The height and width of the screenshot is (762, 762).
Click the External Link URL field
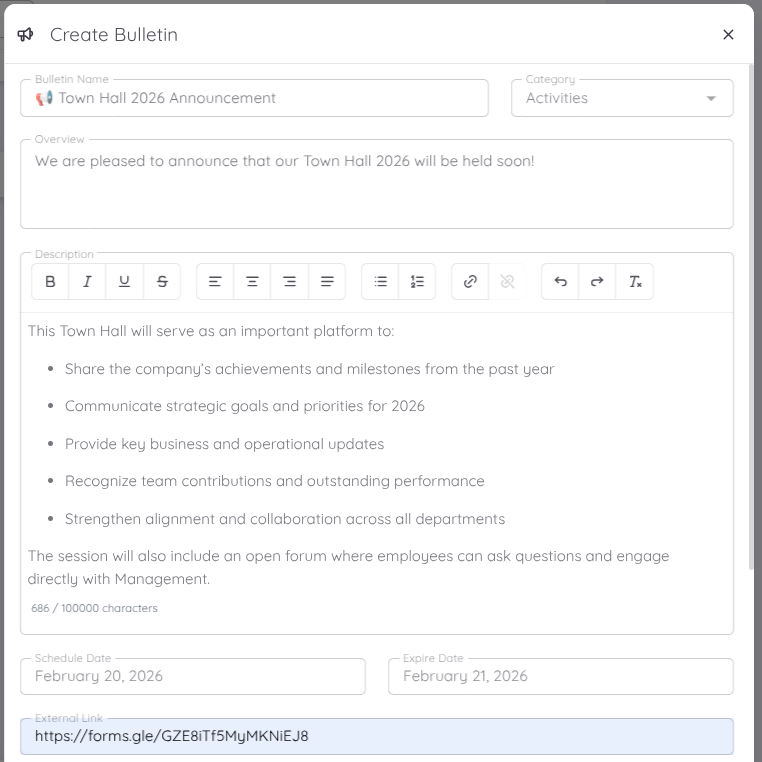click(376, 736)
